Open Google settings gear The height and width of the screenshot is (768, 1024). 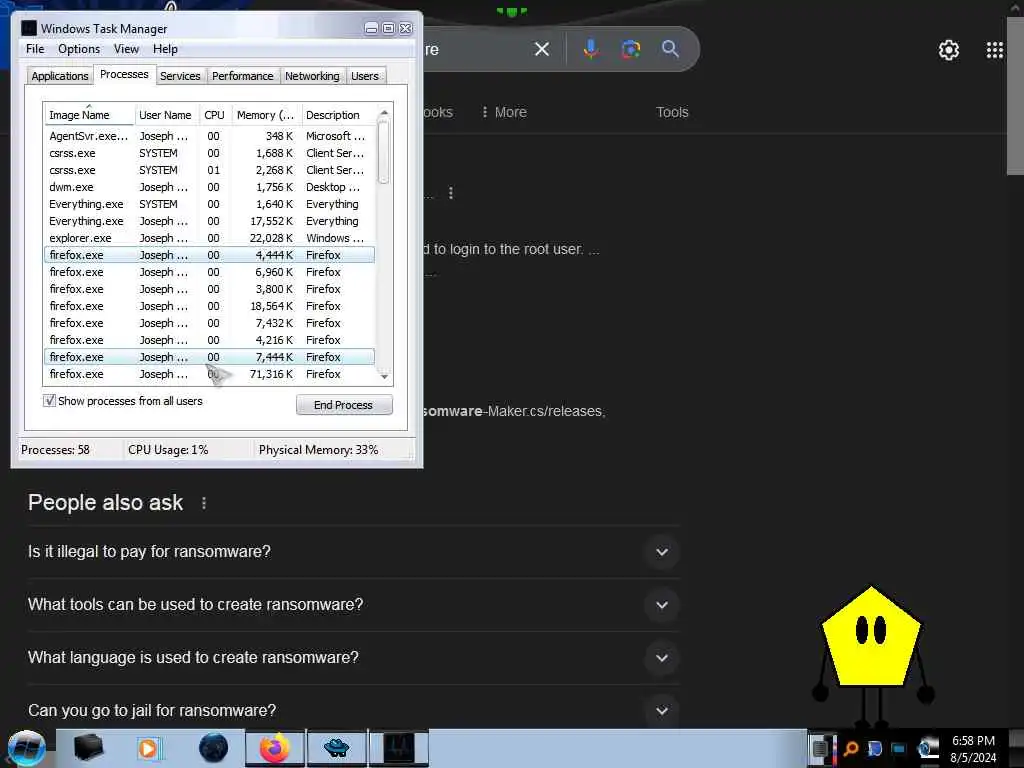click(x=948, y=50)
